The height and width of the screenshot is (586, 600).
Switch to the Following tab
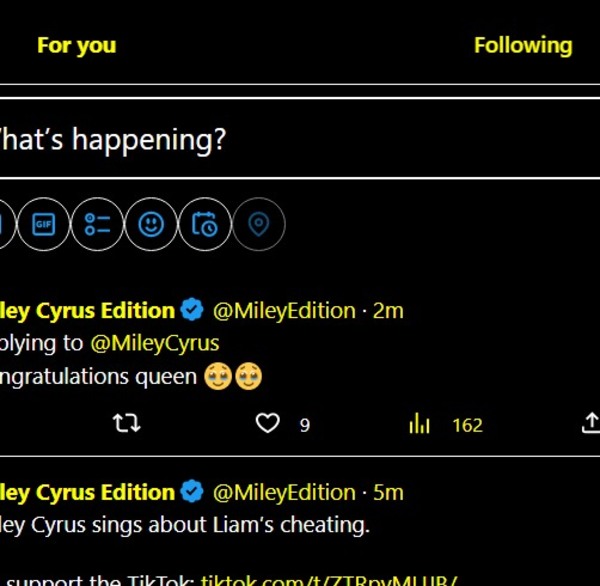click(x=523, y=45)
